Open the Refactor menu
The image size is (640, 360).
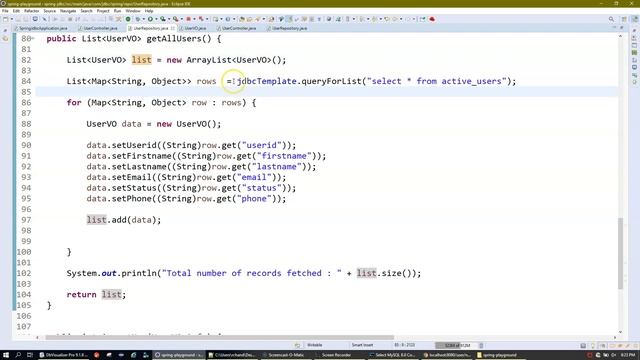pos(31,11)
